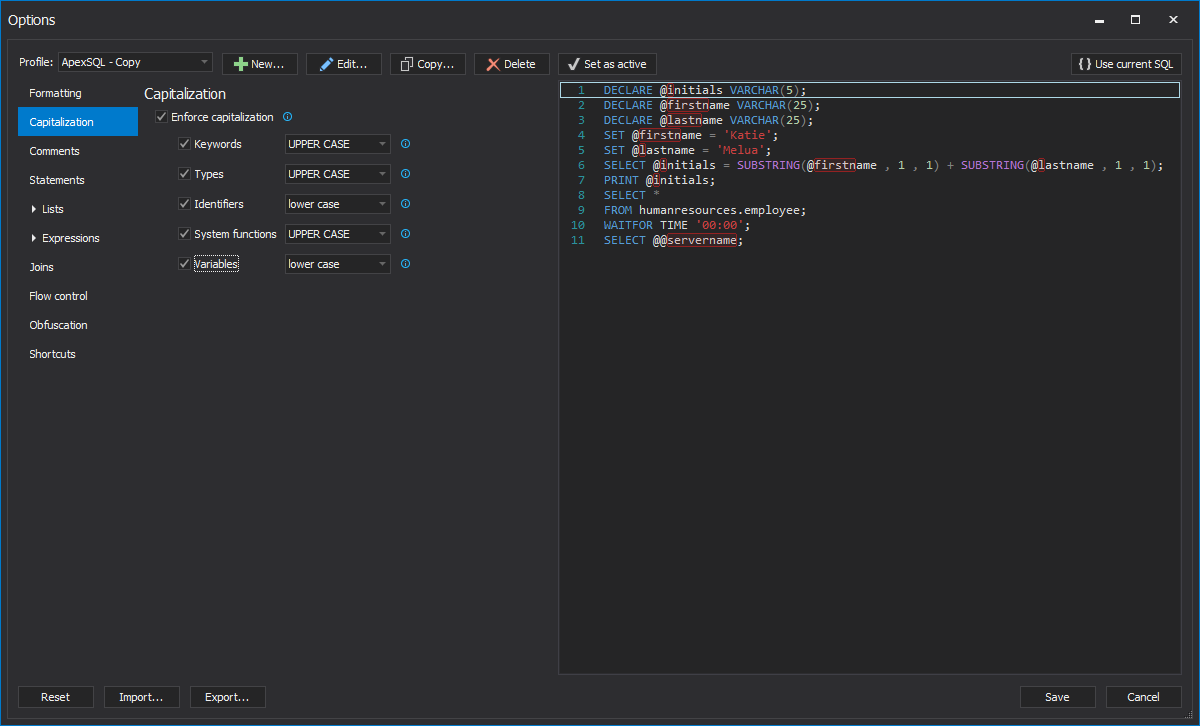Click New profile button with plus icon

click(x=260, y=64)
